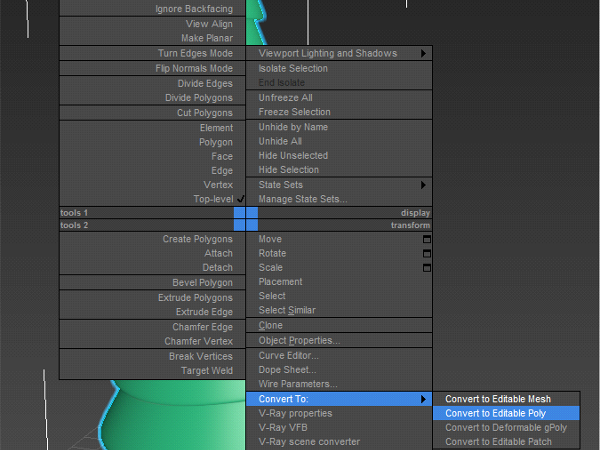This screenshot has height=450, width=600.
Task: Choose Convert to Editable Poly
Action: [x=506, y=413]
